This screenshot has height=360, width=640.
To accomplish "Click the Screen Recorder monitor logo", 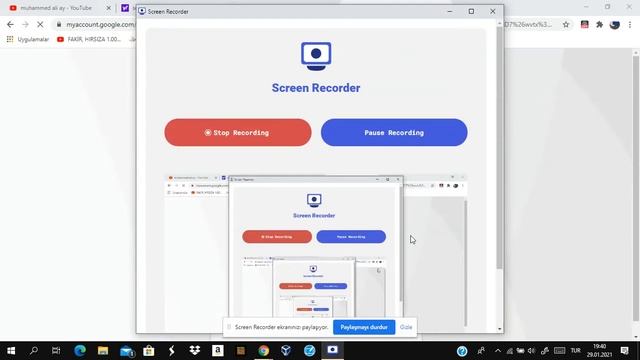I will pos(316,56).
